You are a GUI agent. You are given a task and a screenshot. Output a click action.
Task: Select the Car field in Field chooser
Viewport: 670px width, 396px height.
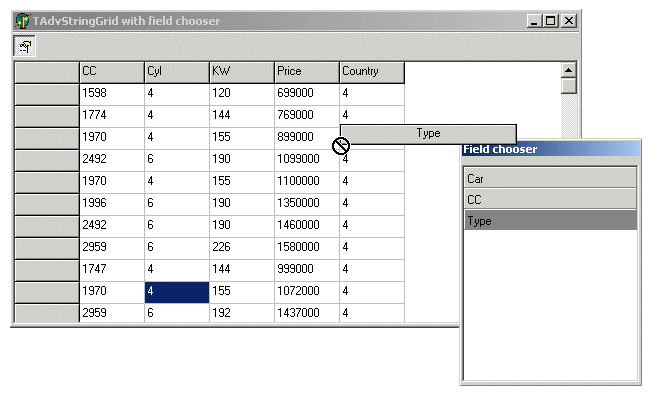(x=550, y=178)
